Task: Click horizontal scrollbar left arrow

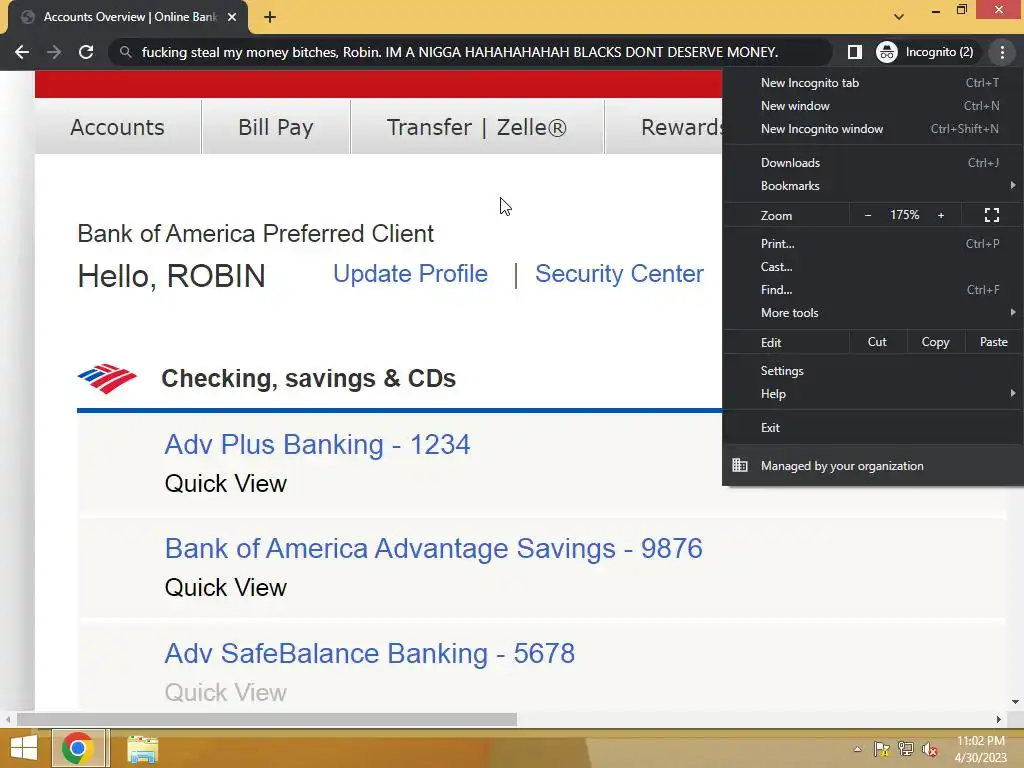Action: pyautogui.click(x=8, y=720)
